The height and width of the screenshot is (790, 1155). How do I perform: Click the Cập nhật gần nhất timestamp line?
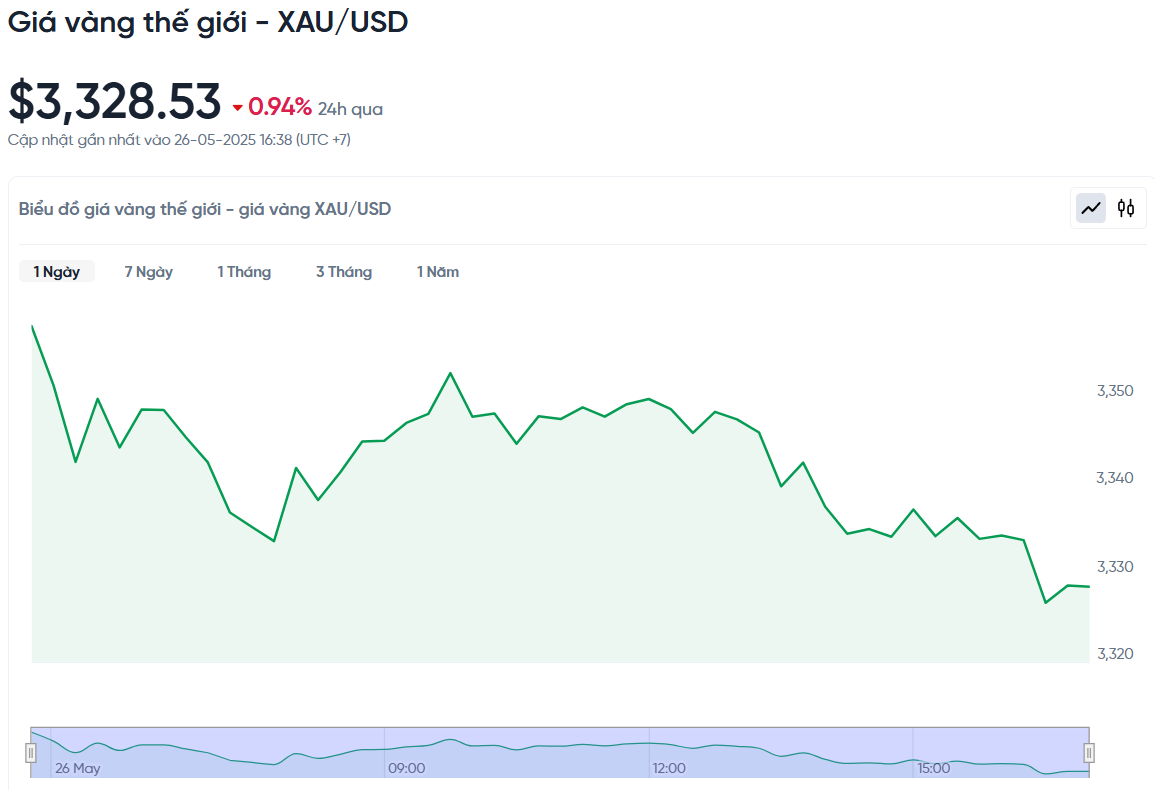pyautogui.click(x=179, y=139)
